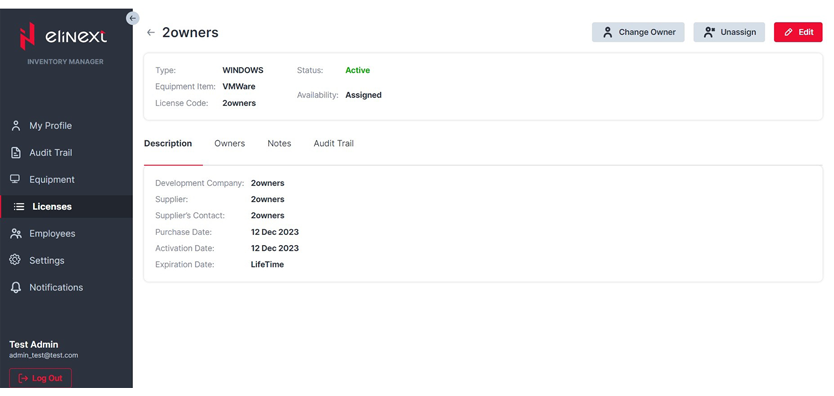Click the Notifications bell icon

16,288
